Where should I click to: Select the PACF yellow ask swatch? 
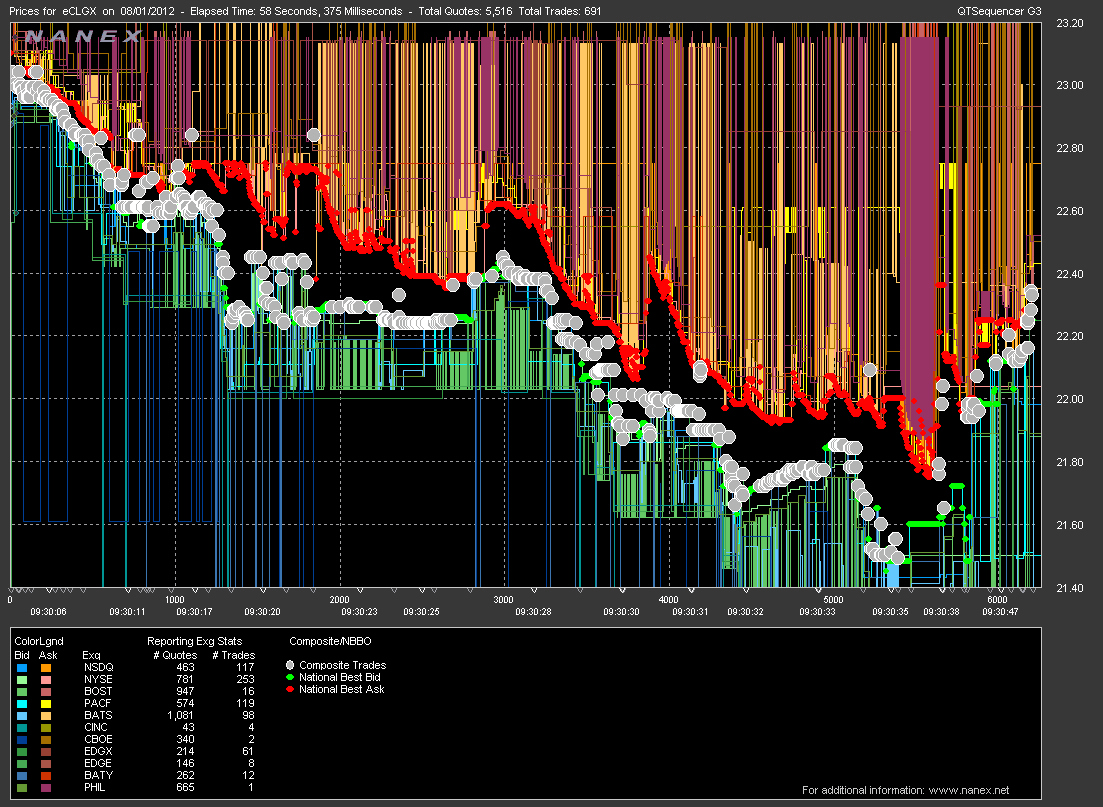click(x=46, y=704)
